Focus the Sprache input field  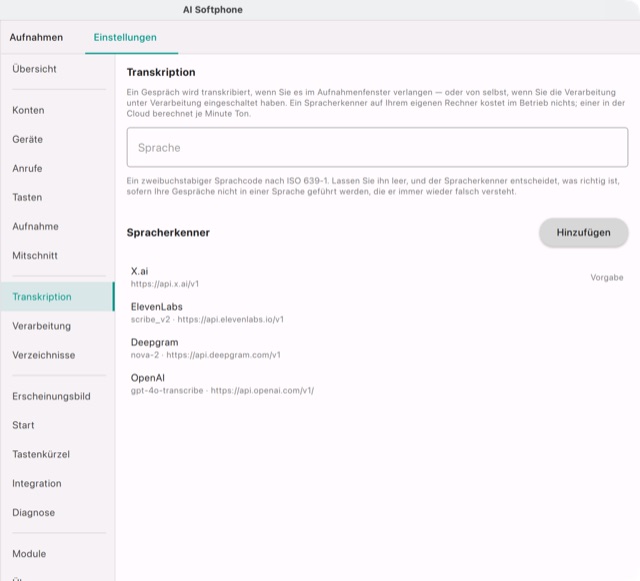(x=377, y=147)
